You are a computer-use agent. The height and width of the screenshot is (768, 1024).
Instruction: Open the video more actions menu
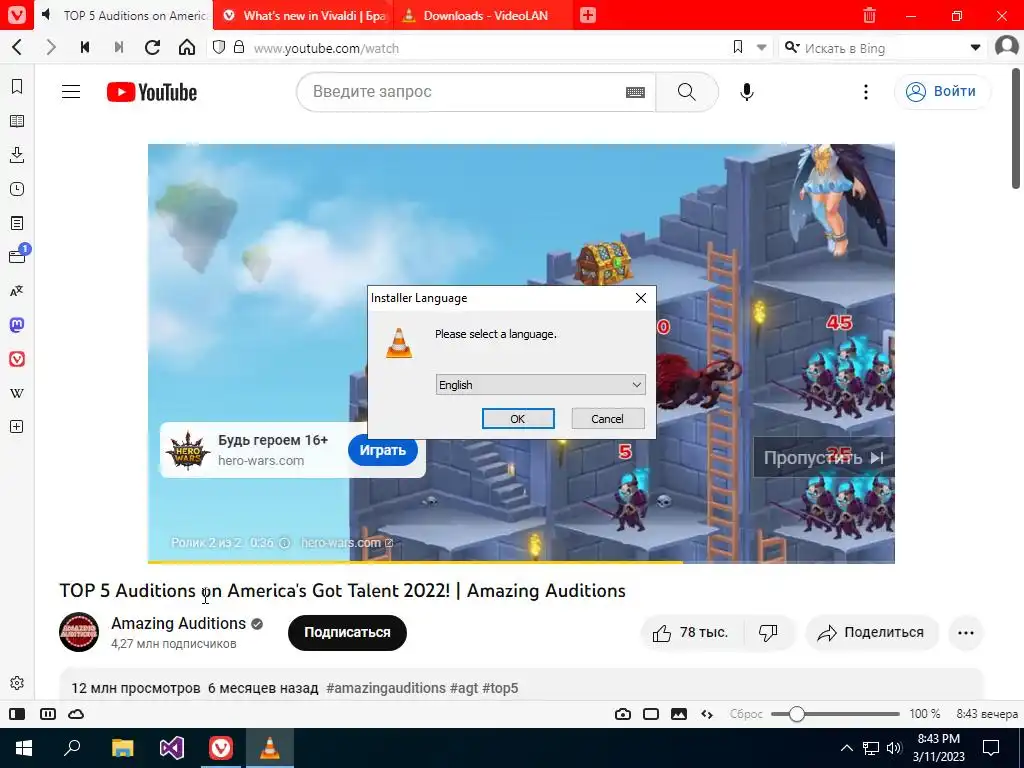pos(966,633)
